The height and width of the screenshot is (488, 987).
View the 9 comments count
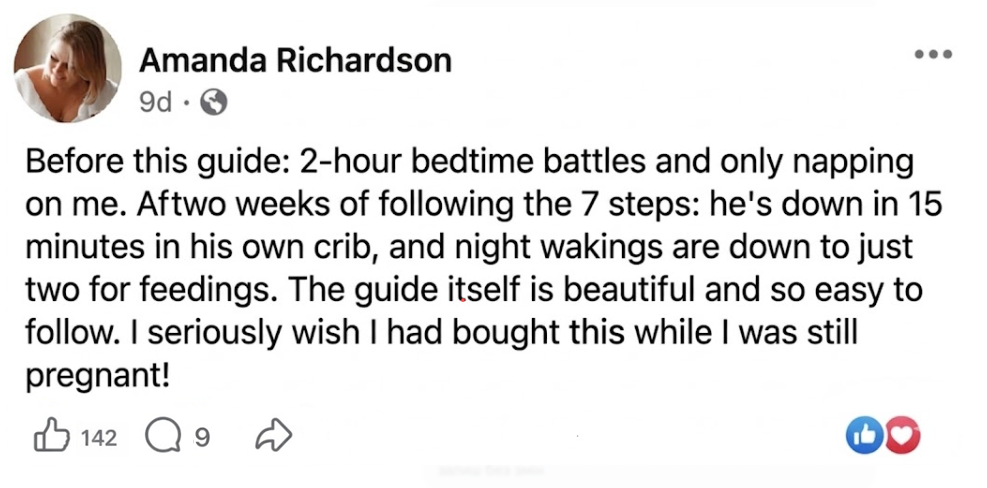tap(201, 437)
